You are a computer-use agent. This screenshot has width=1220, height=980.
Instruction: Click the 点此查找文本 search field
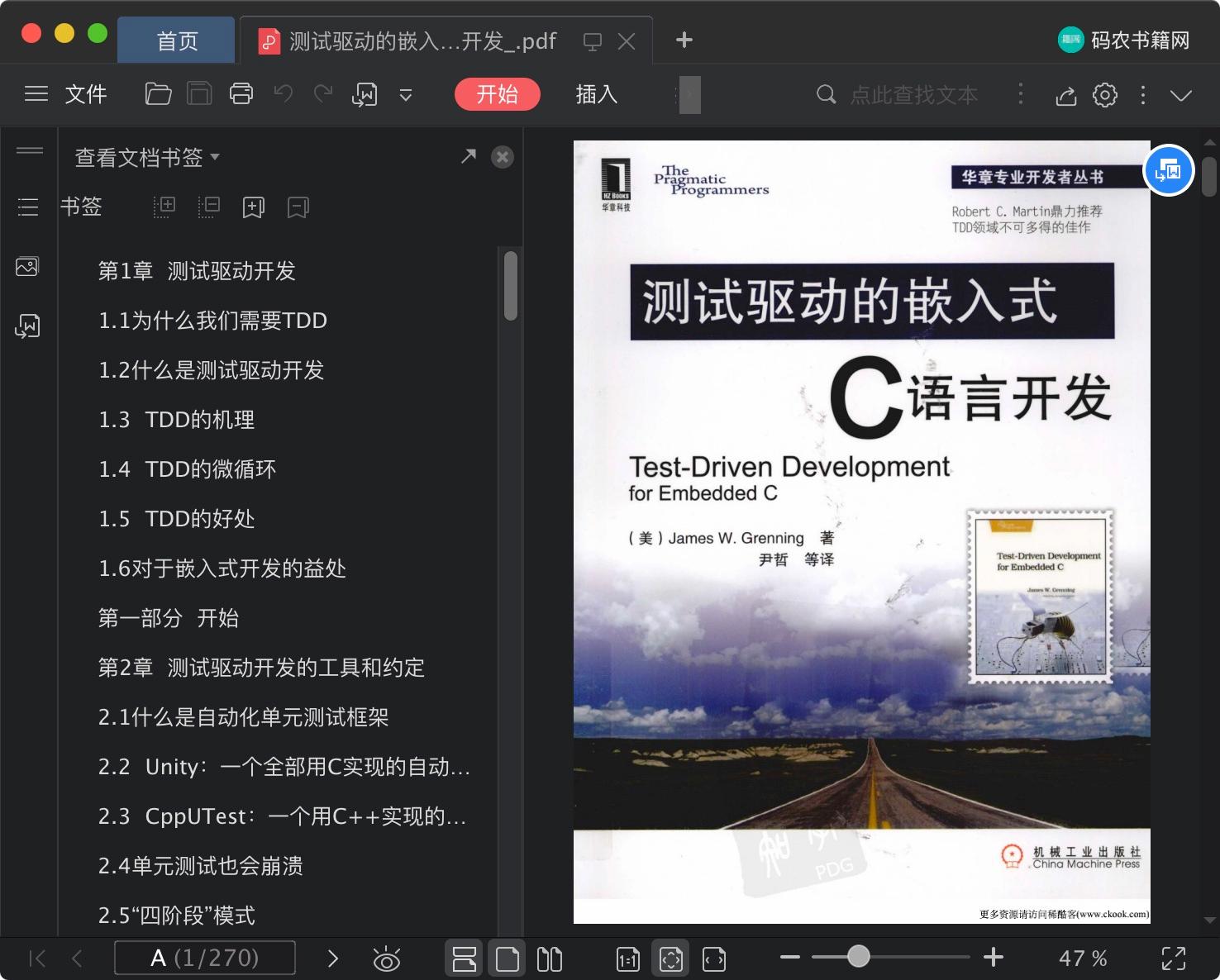pyautogui.click(x=913, y=95)
